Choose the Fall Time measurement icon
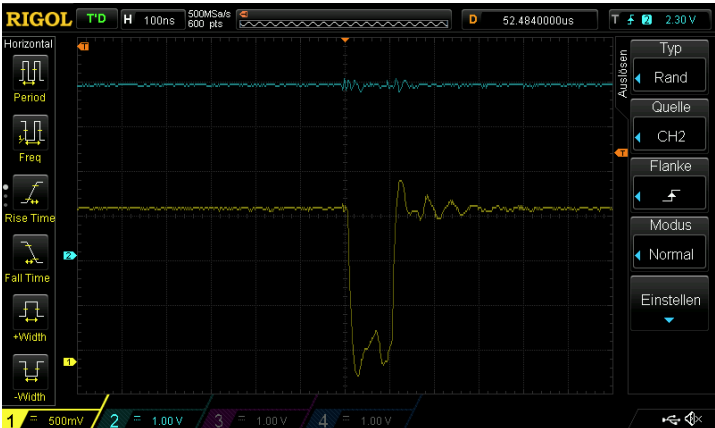The width and height of the screenshot is (715, 428). pos(30,252)
